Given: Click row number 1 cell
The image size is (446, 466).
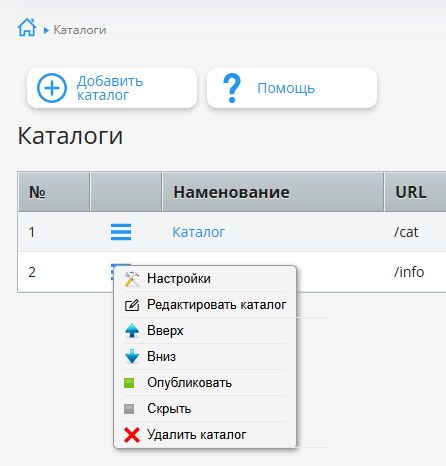Looking at the screenshot, I should tap(32, 232).
